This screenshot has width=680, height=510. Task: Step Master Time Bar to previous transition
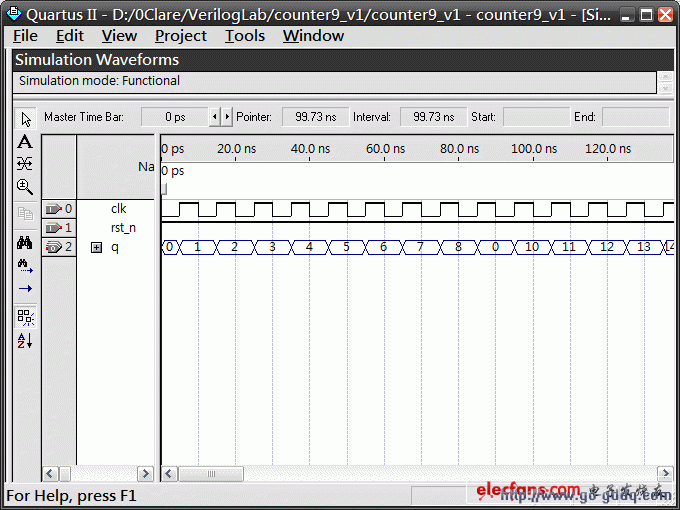coord(213,117)
